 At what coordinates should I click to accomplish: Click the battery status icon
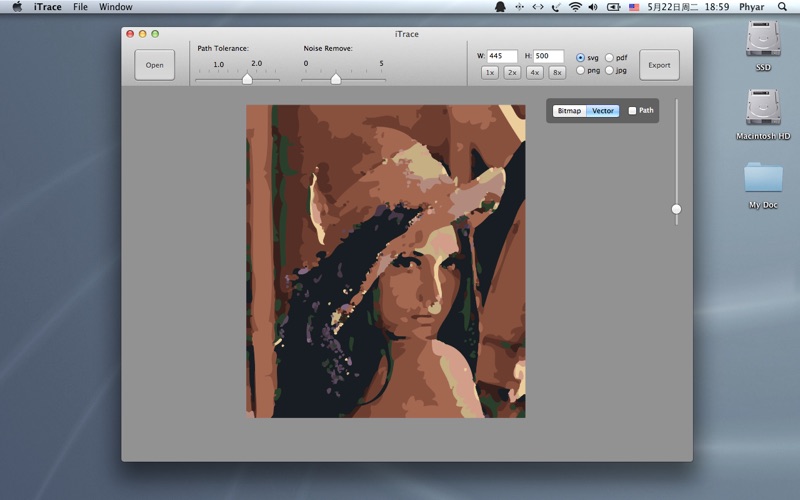click(613, 7)
